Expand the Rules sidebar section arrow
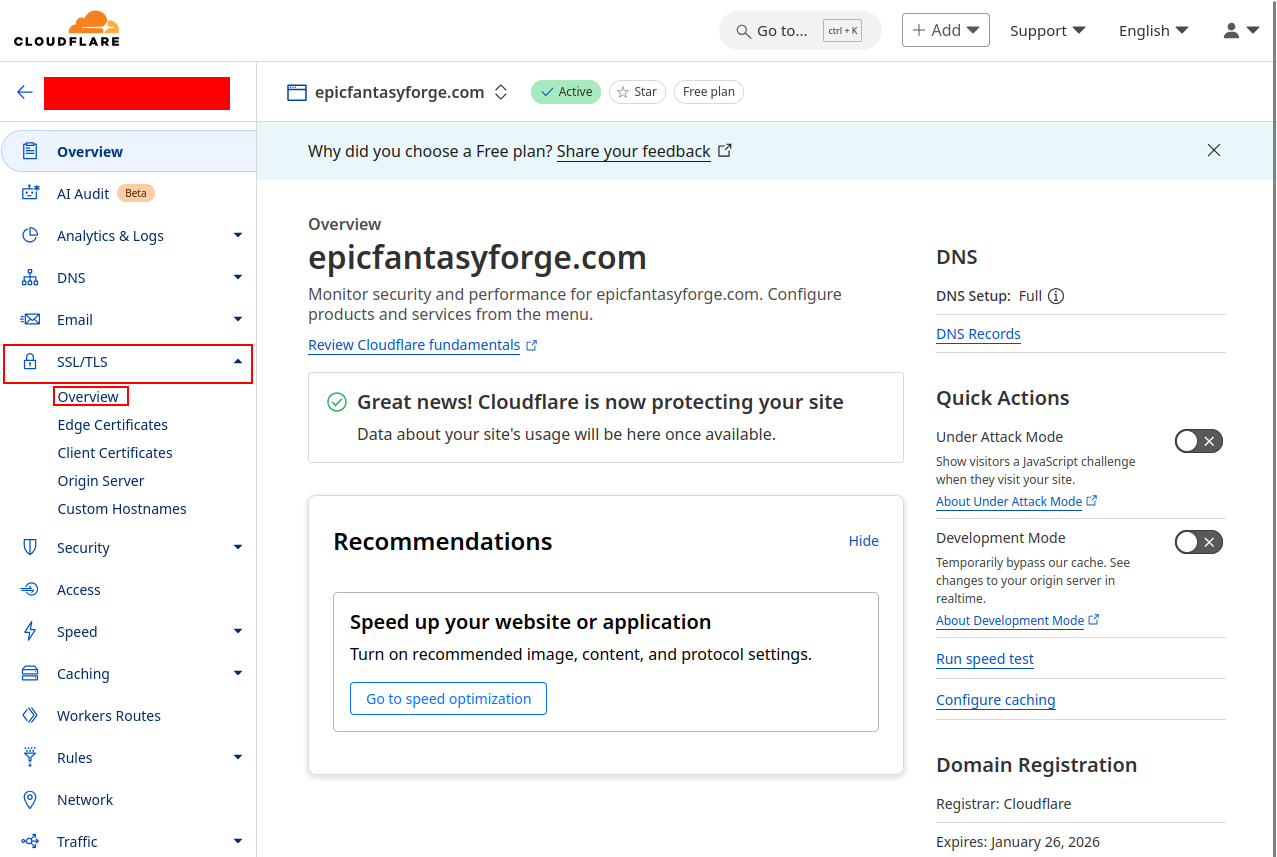Image resolution: width=1277 pixels, height=857 pixels. (x=238, y=757)
